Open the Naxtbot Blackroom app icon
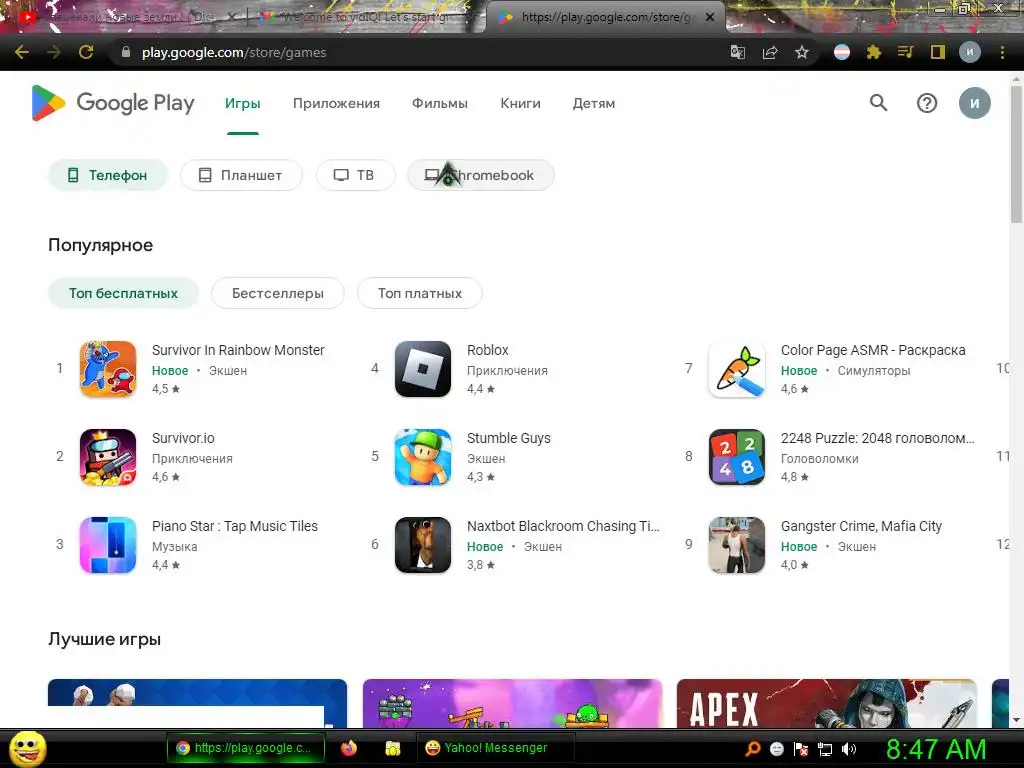The width and height of the screenshot is (1024, 768). tap(423, 545)
